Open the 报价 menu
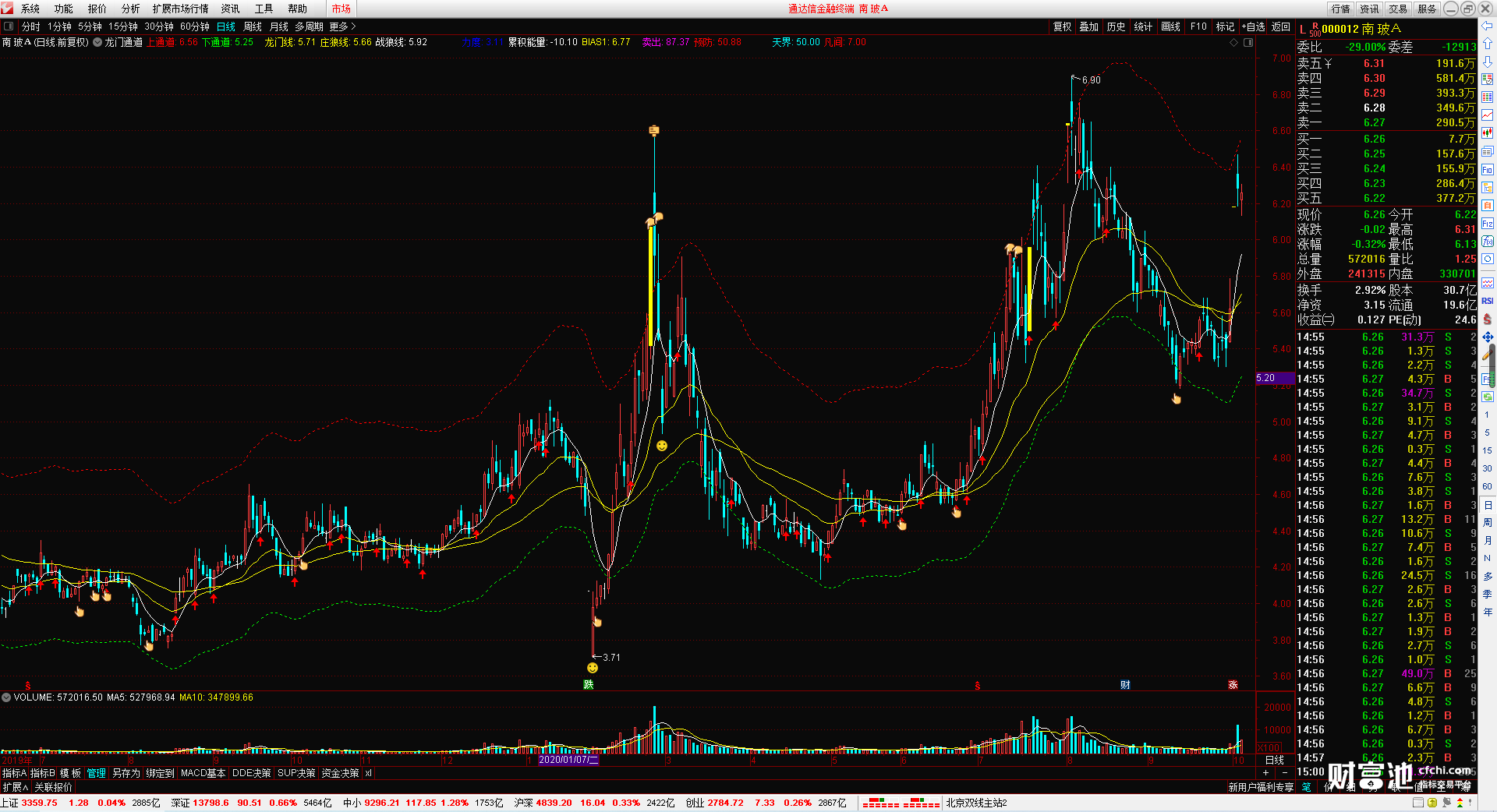This screenshot has width=1497, height=812. click(x=97, y=9)
